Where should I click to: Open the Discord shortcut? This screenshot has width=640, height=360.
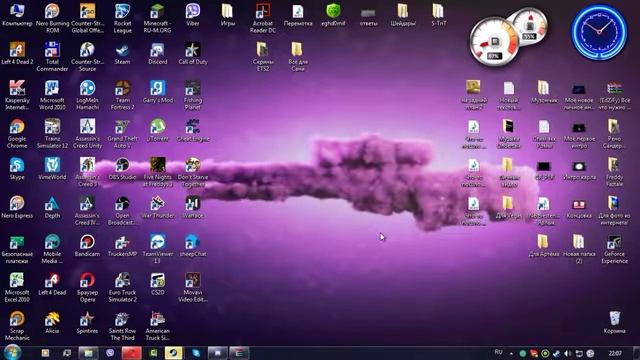tap(158, 53)
